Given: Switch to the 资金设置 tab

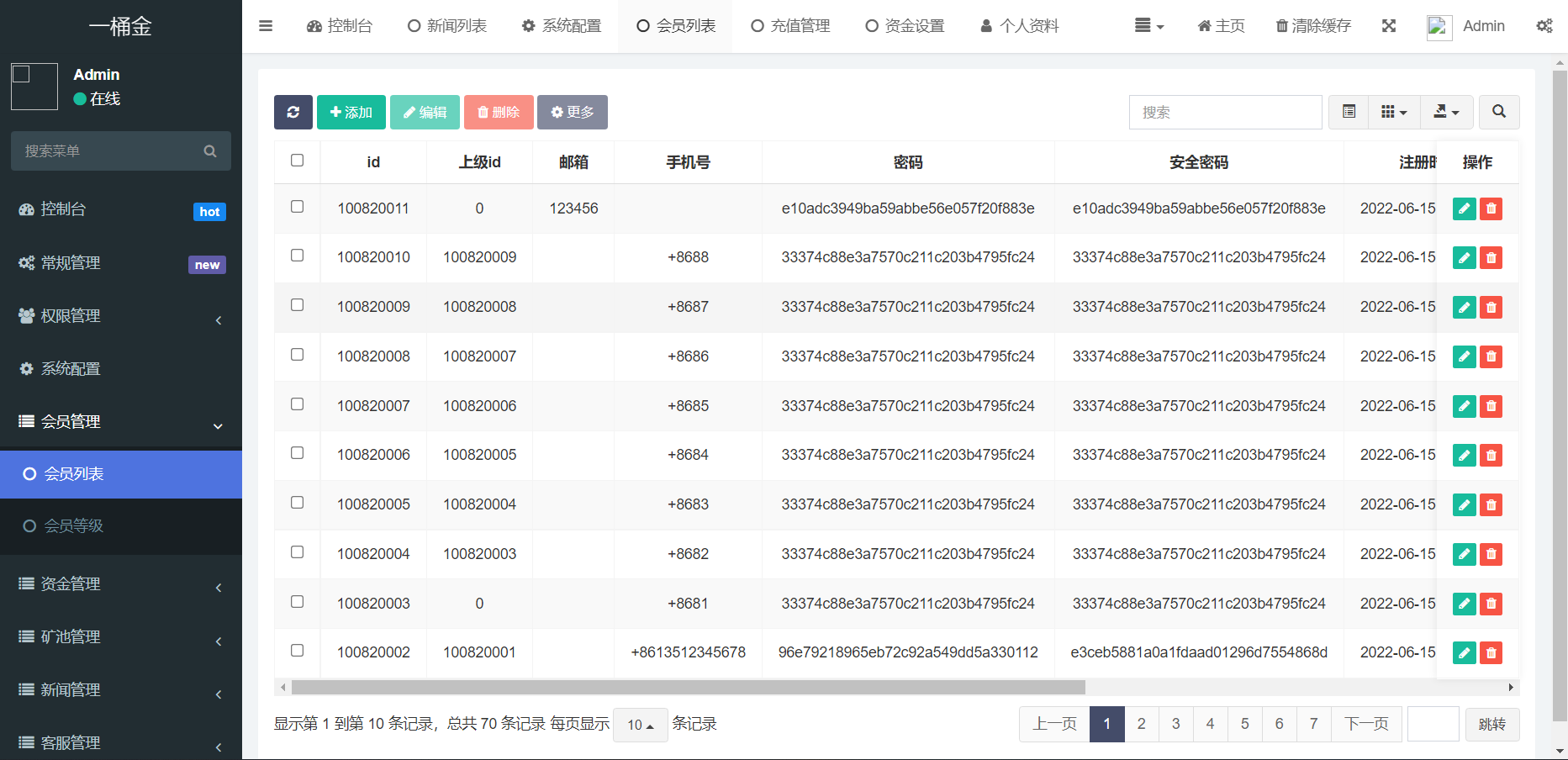Looking at the screenshot, I should [905, 26].
